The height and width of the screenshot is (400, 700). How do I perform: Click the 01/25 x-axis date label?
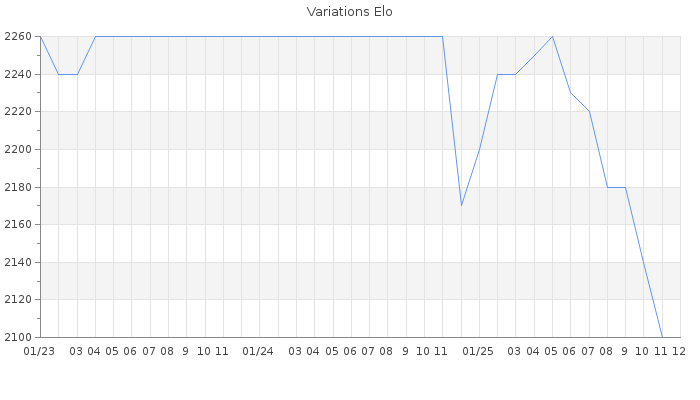coord(478,351)
